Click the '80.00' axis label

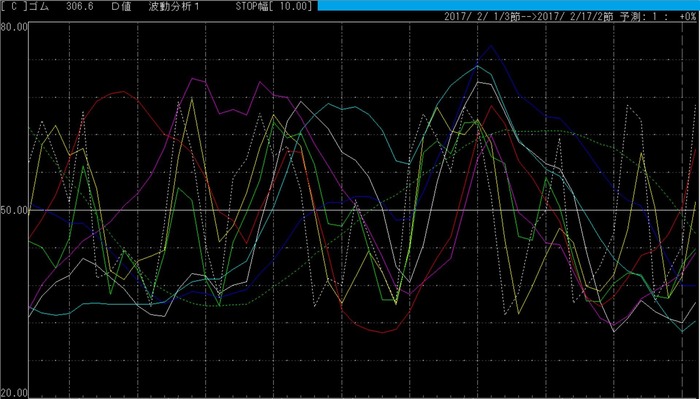(14, 27)
